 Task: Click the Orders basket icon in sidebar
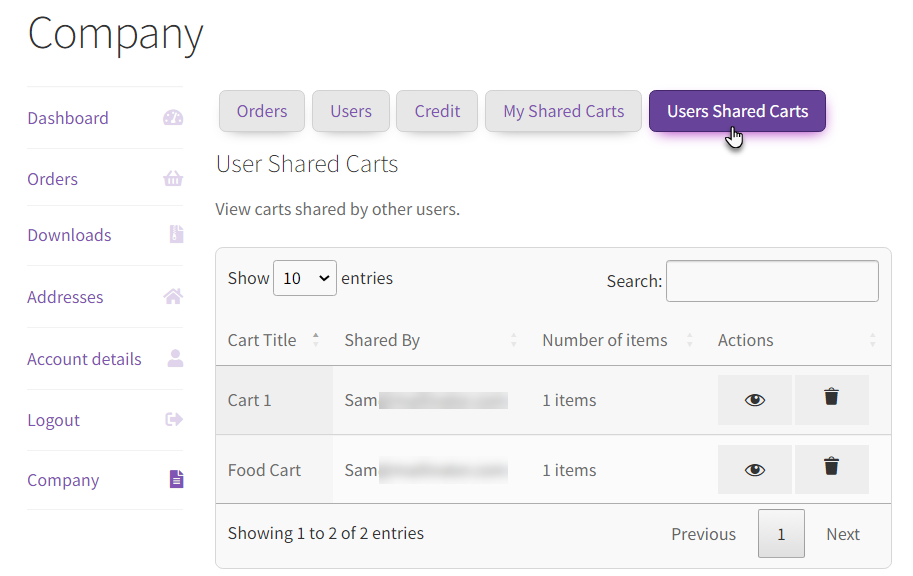pyautogui.click(x=173, y=178)
